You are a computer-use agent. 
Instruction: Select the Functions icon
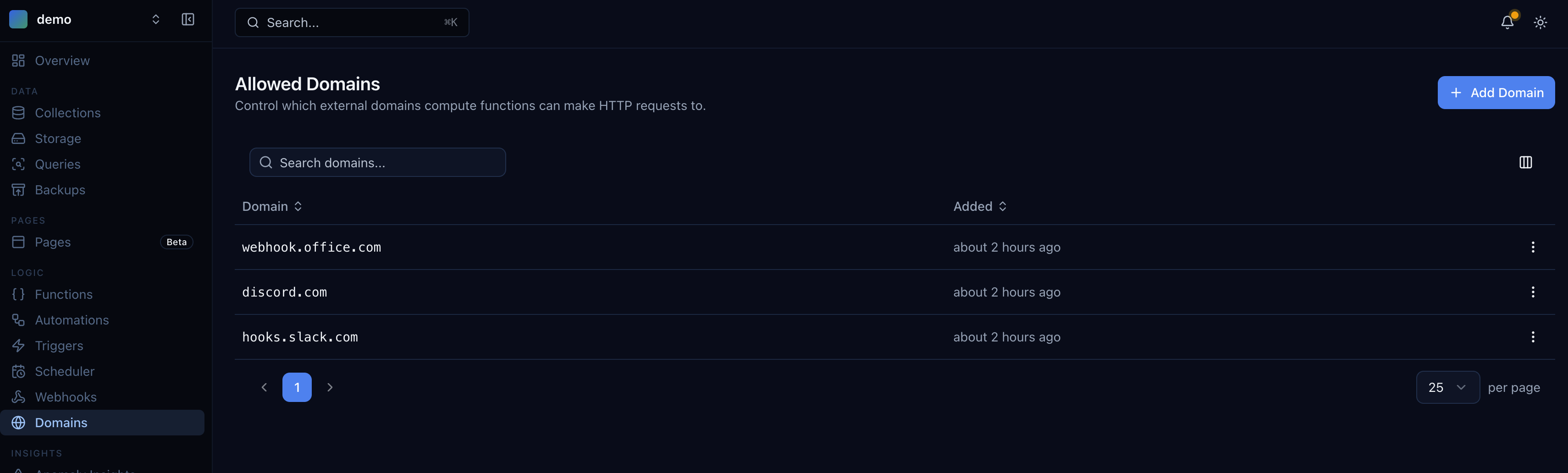click(x=18, y=294)
